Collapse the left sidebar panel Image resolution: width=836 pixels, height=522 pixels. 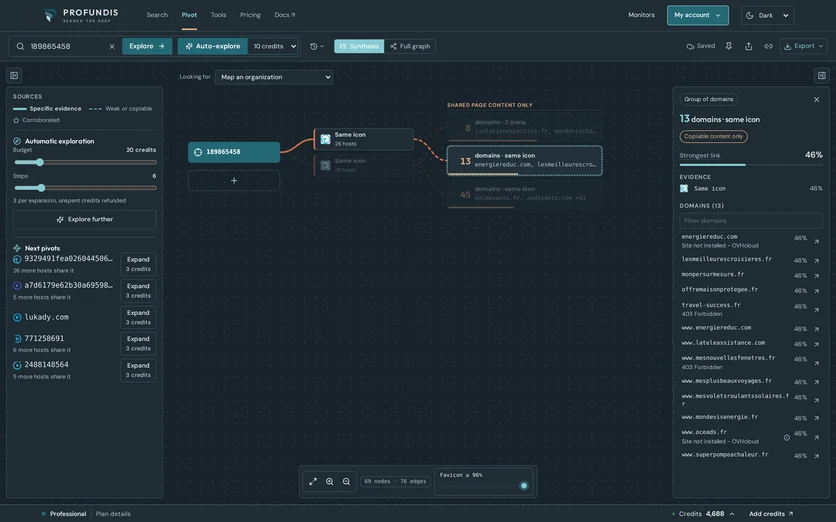pyautogui.click(x=14, y=76)
